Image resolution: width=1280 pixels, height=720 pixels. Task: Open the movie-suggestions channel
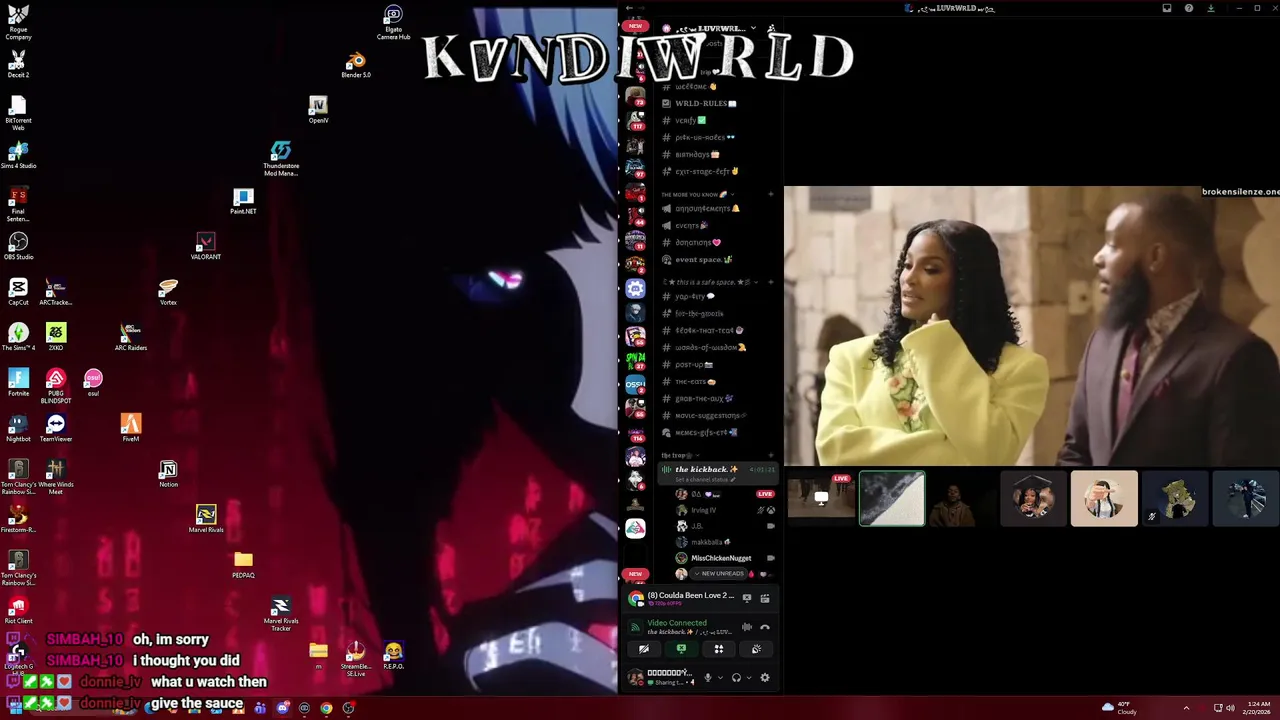[710, 415]
